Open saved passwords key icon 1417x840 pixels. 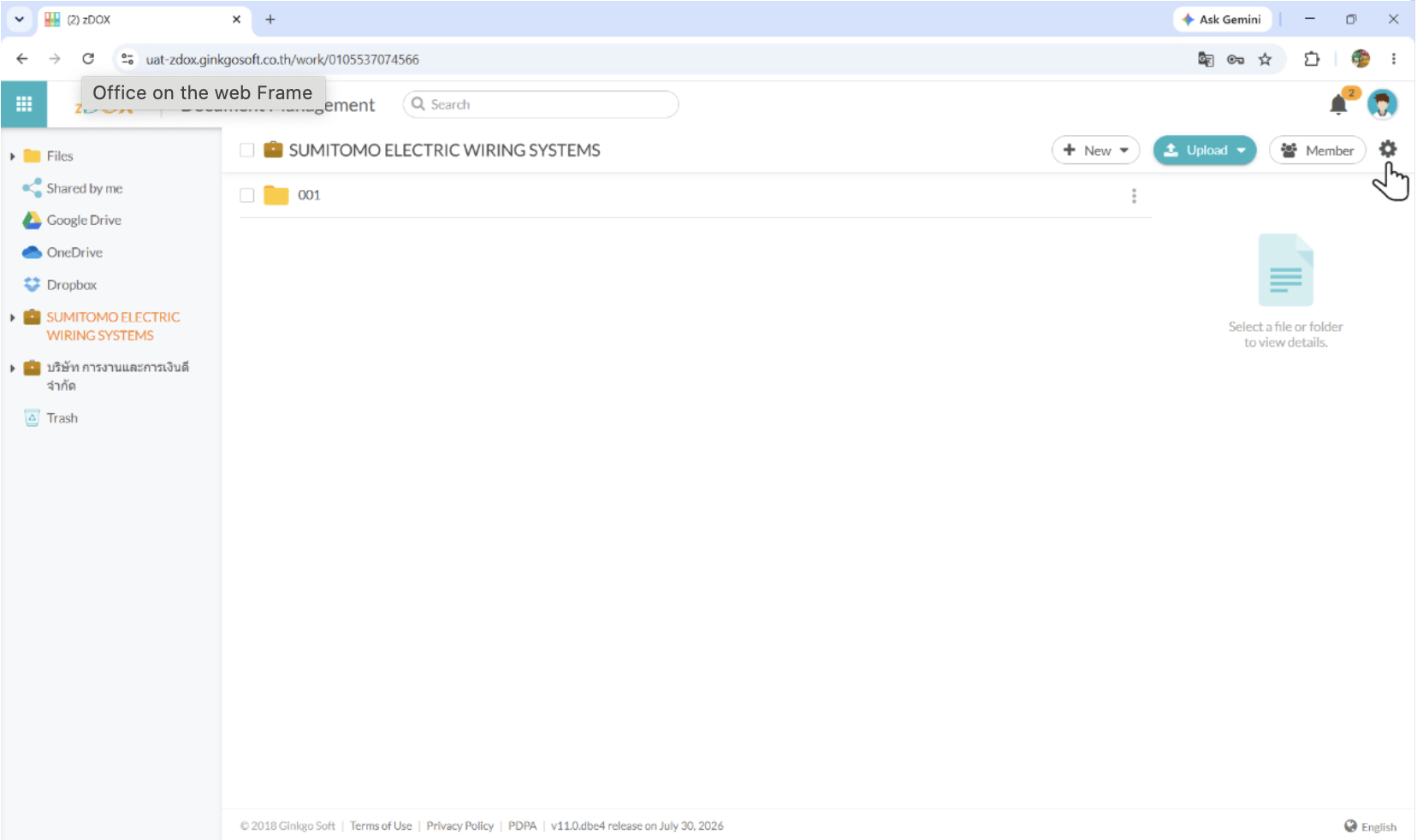1236,59
